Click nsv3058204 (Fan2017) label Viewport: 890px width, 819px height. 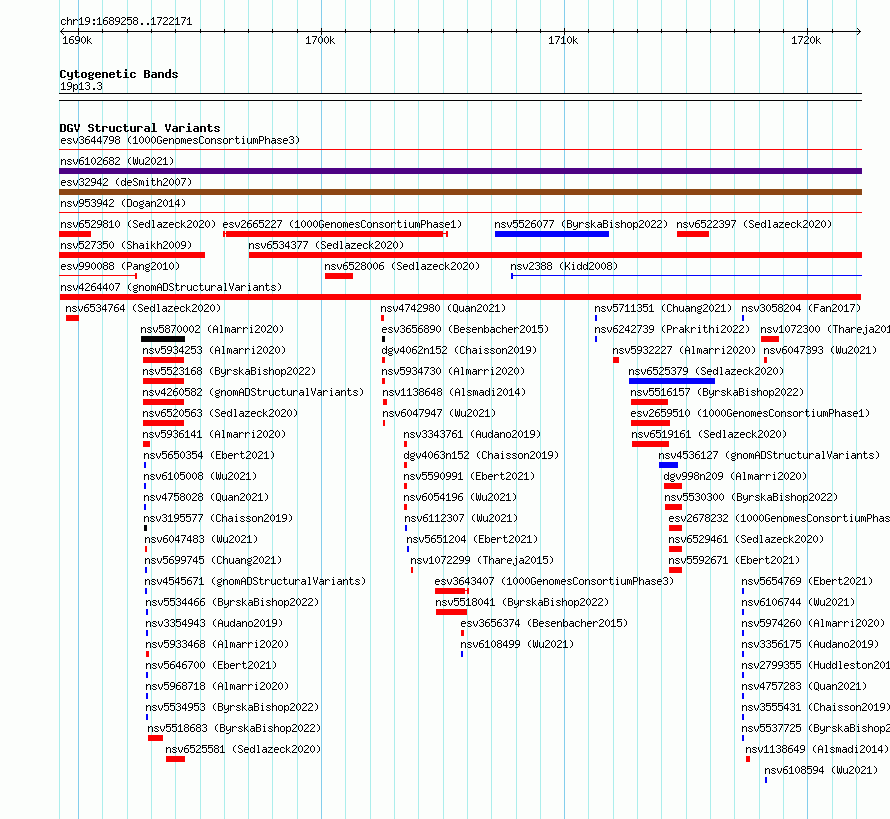[801, 308]
